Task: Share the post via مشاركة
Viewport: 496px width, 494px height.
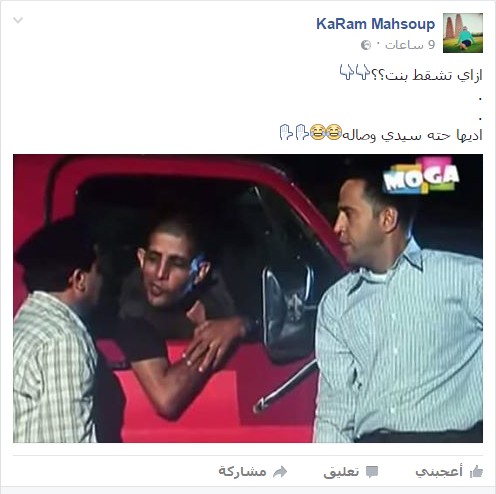Action: tap(242, 472)
